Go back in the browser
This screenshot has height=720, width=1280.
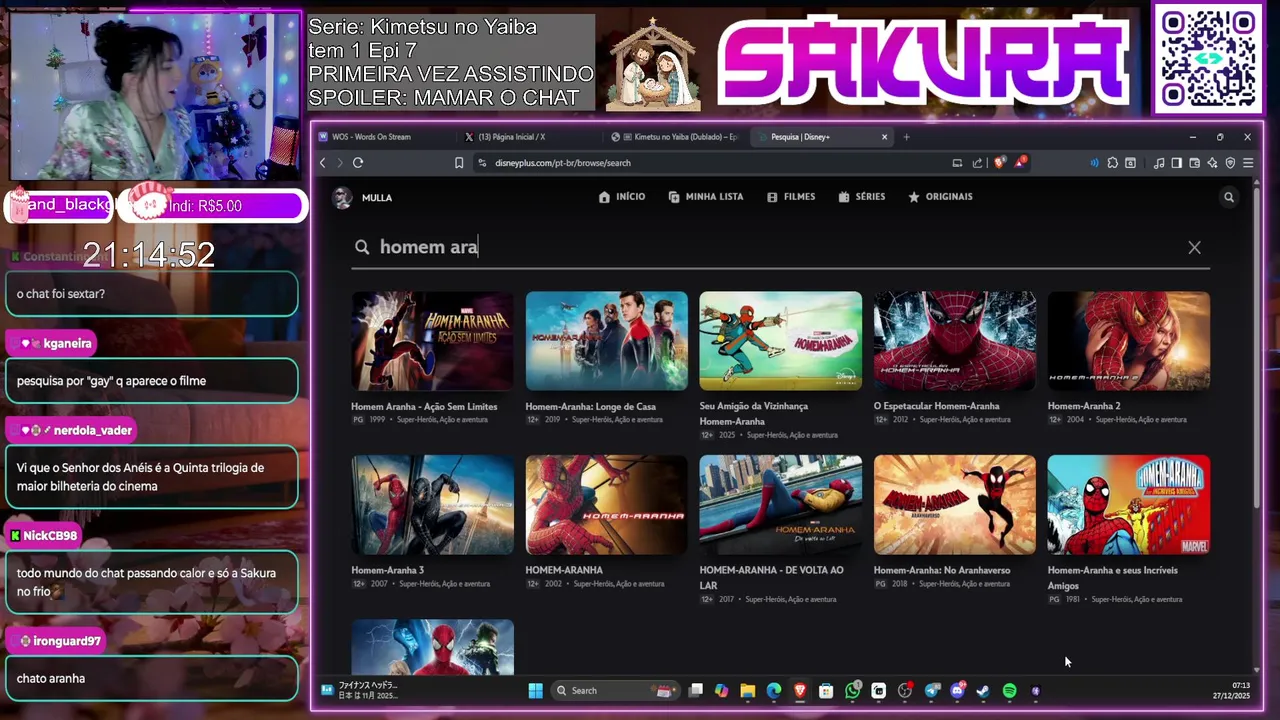coord(322,163)
